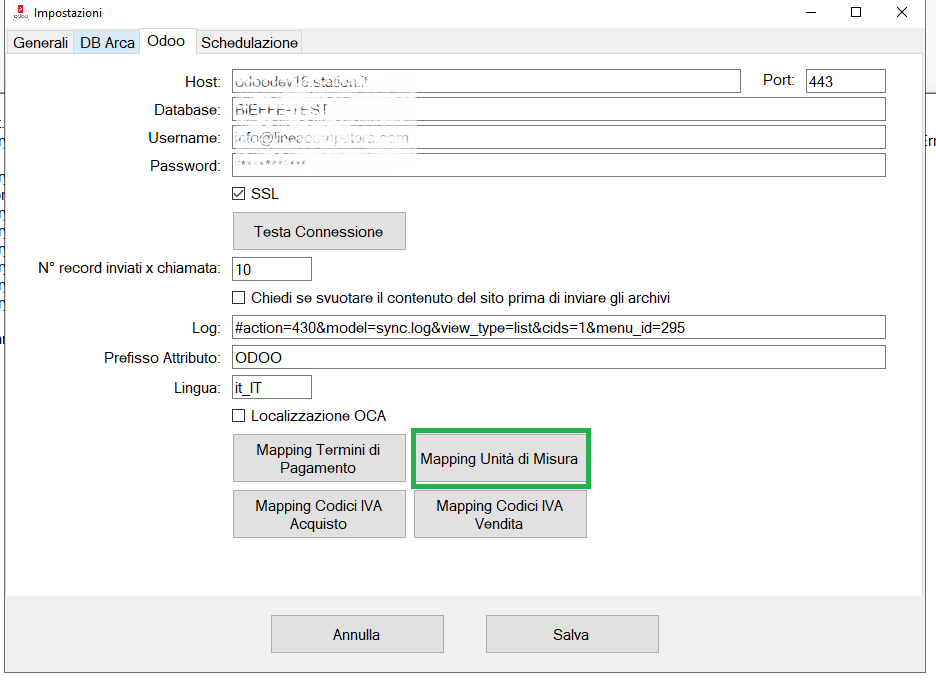Click the Lingua input box

tap(271, 387)
